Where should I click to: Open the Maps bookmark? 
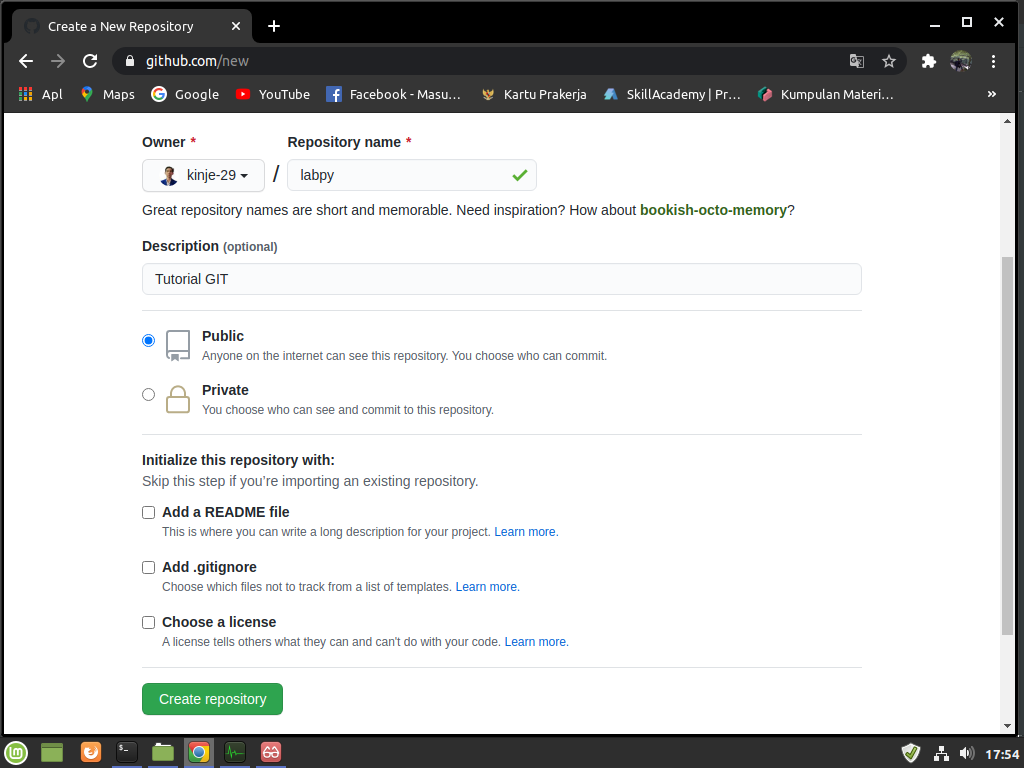pyautogui.click(x=108, y=94)
